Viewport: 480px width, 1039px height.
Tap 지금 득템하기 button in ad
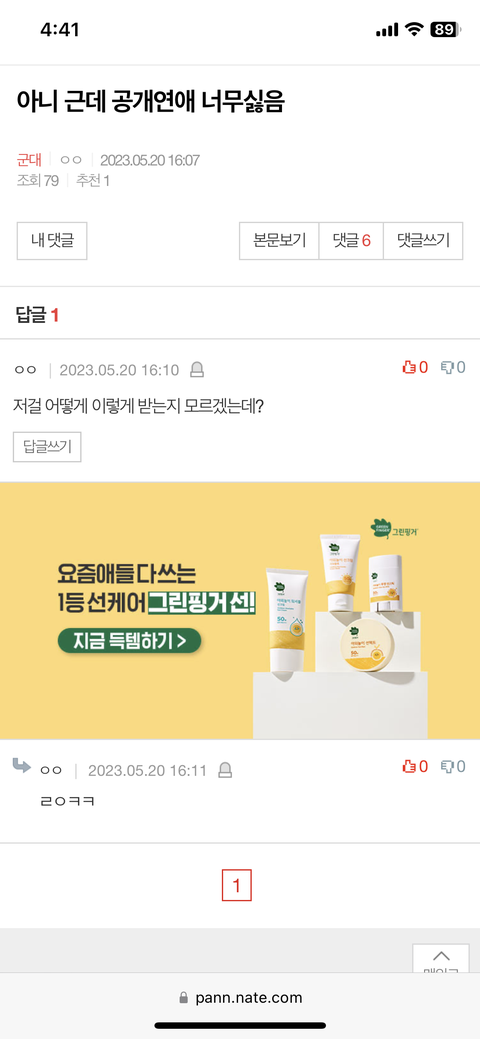tap(129, 641)
